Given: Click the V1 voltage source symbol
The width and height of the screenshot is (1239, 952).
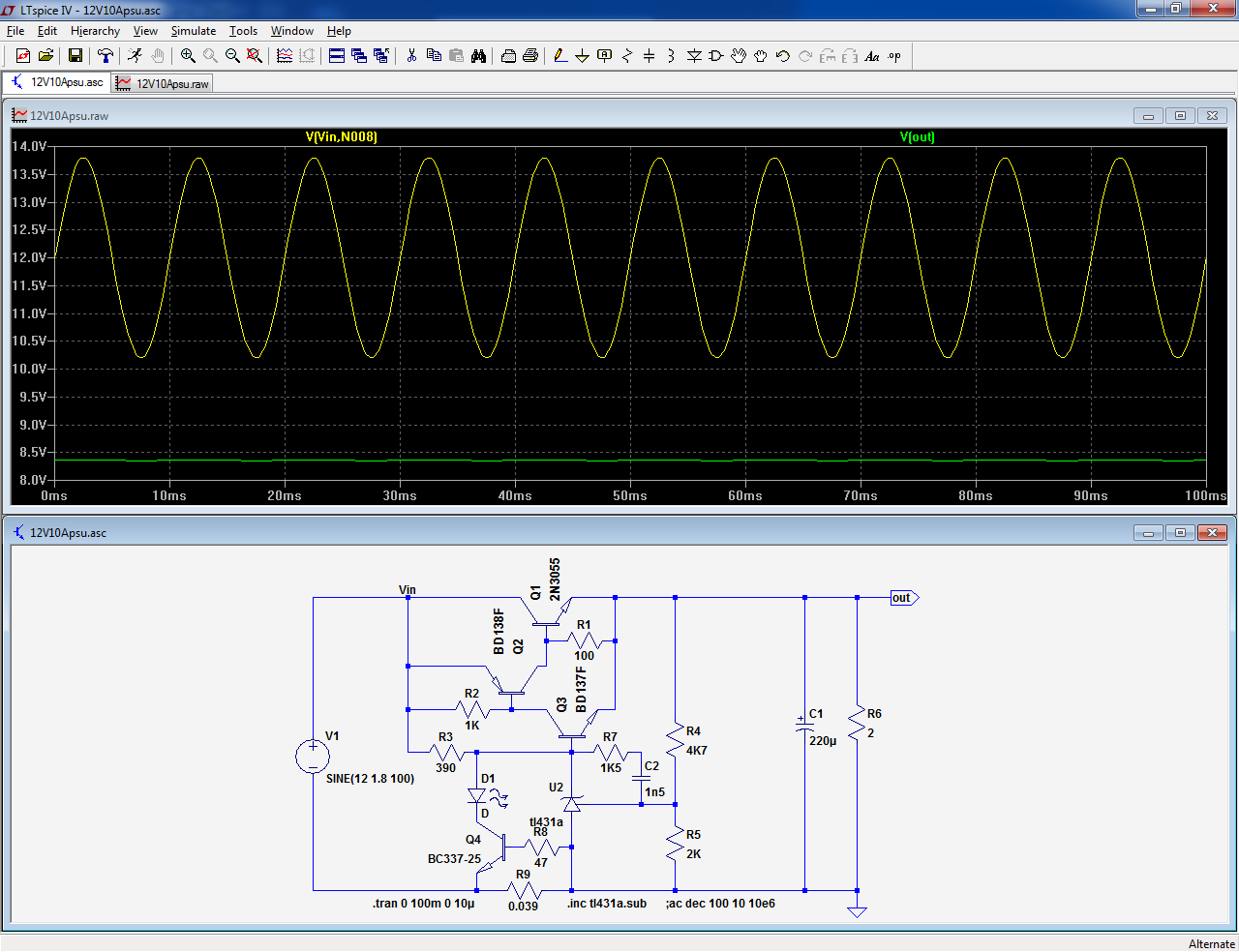Looking at the screenshot, I should pyautogui.click(x=313, y=757).
